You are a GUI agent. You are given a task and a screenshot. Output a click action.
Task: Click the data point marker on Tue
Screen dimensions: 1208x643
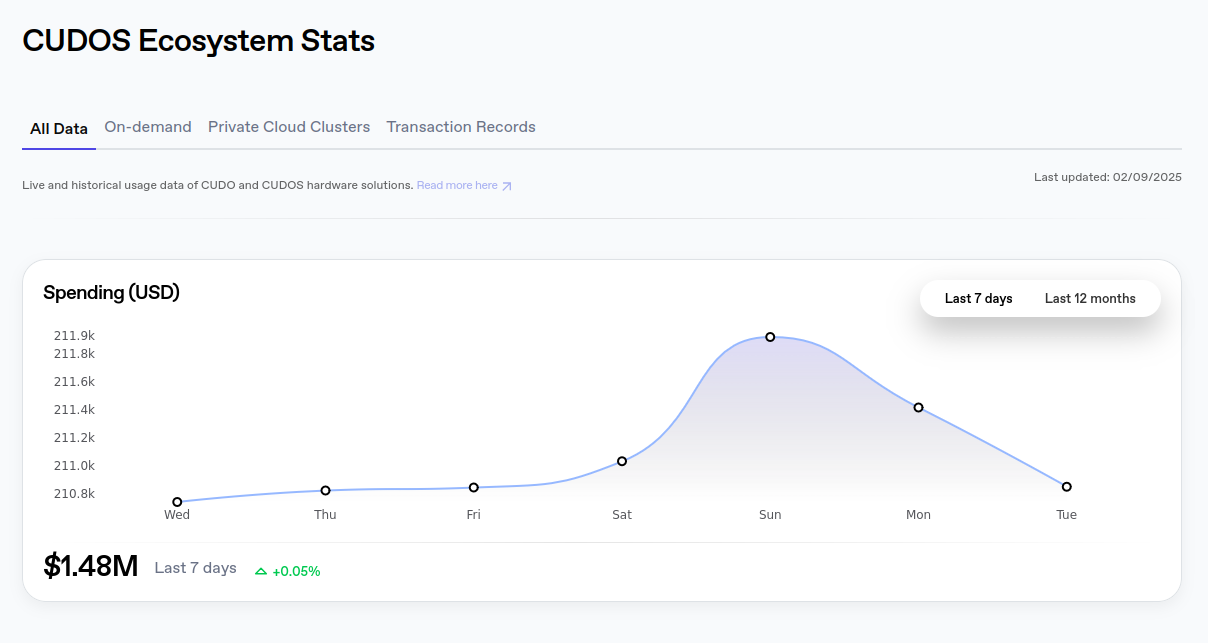point(1066,485)
